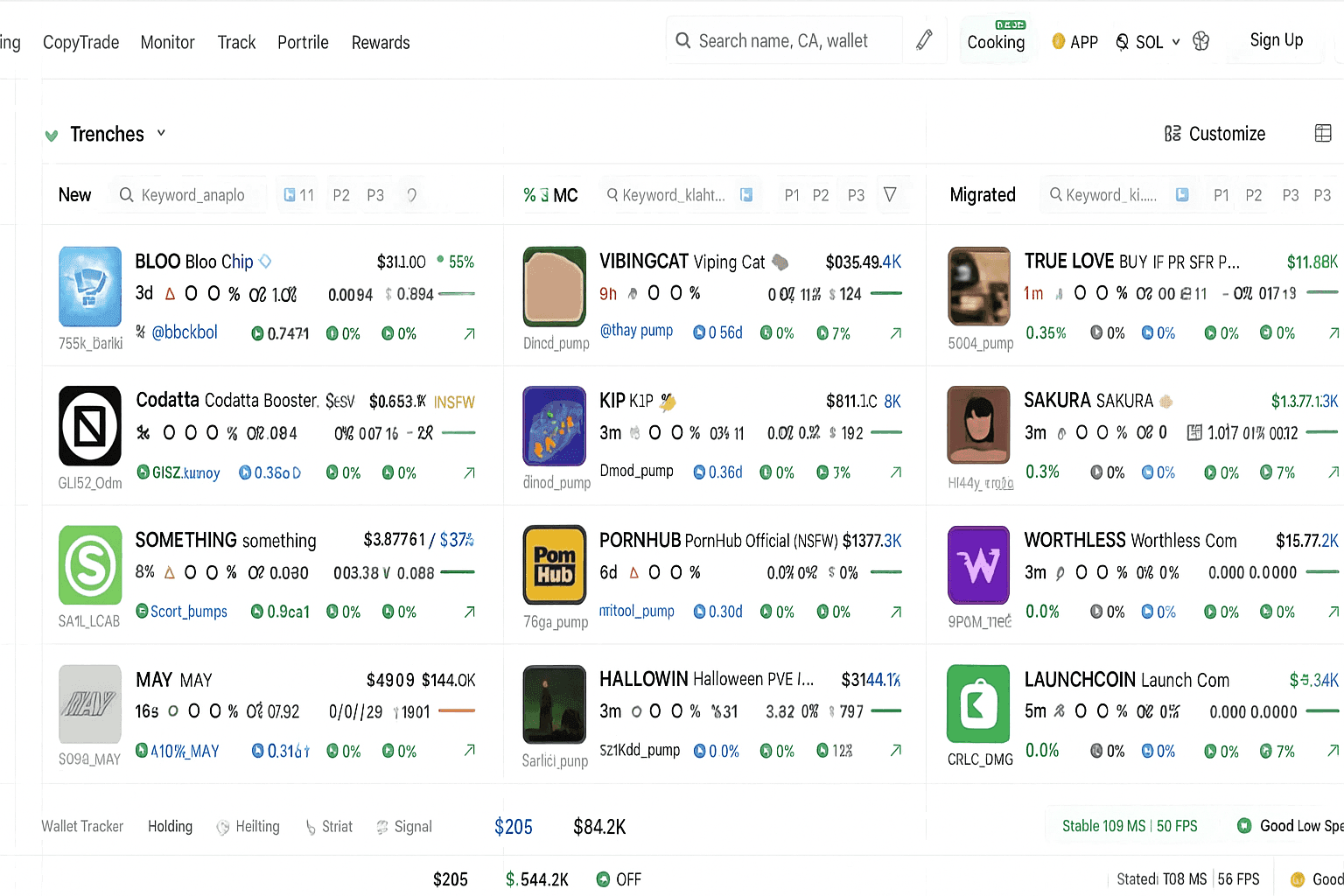Open the CopyTrade menu item
1344x896 pixels.
click(80, 42)
